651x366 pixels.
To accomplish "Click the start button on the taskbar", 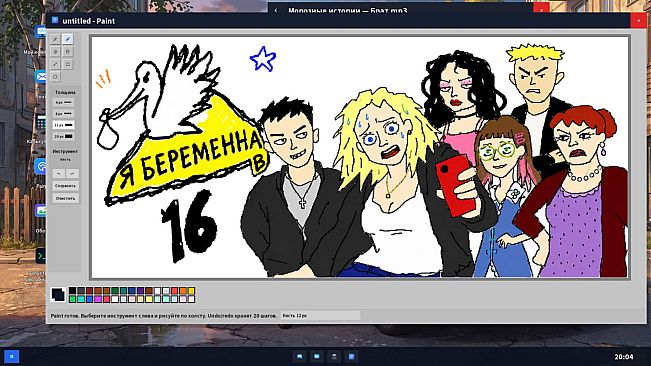I will 12,356.
